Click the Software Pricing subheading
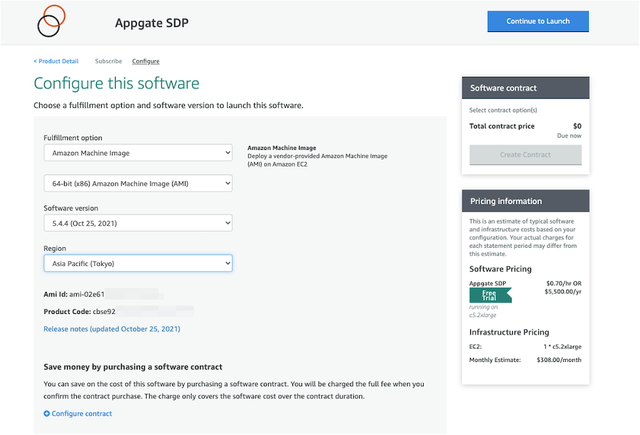 [x=500, y=269]
